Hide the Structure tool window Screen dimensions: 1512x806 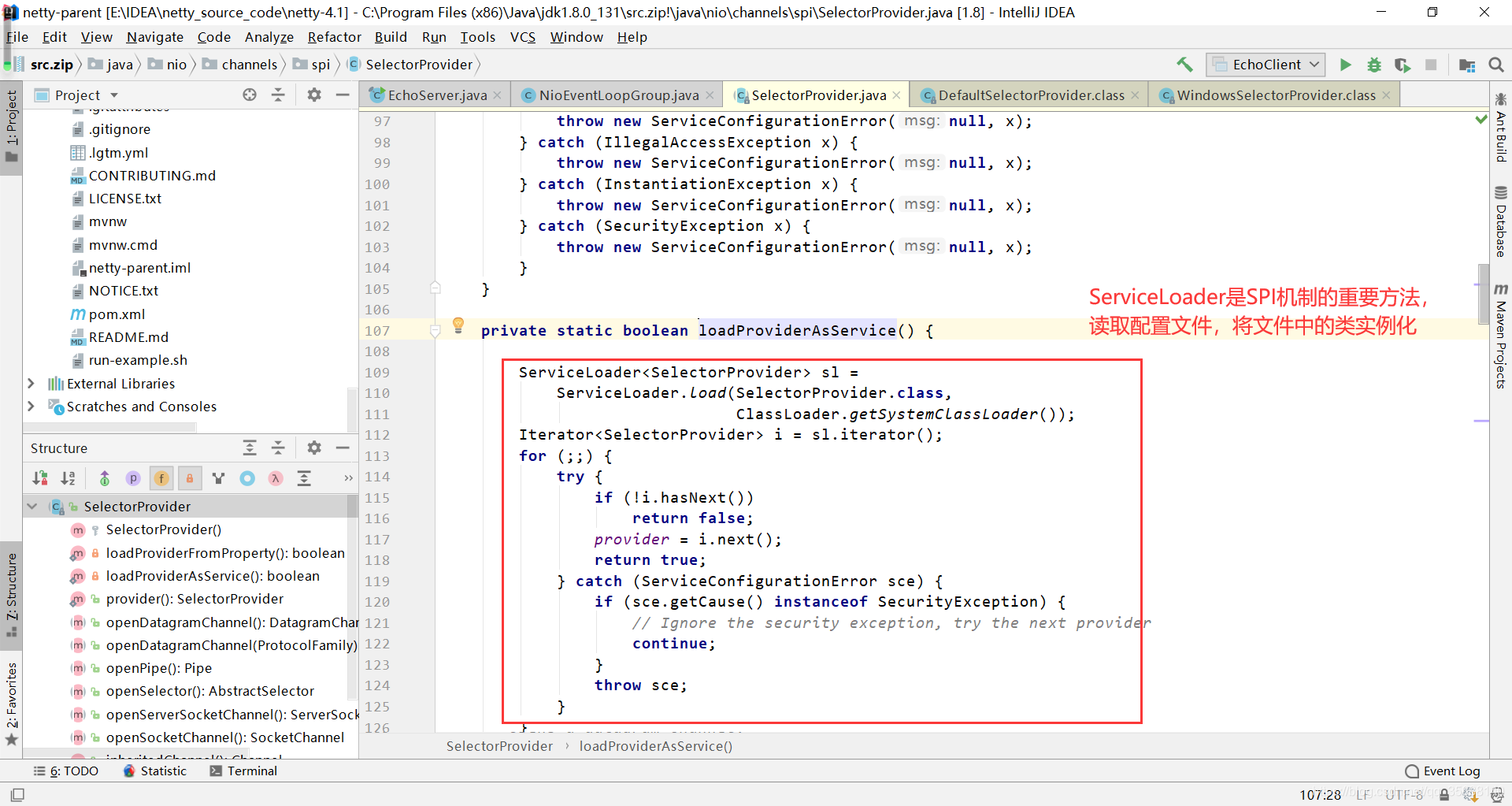click(x=343, y=448)
